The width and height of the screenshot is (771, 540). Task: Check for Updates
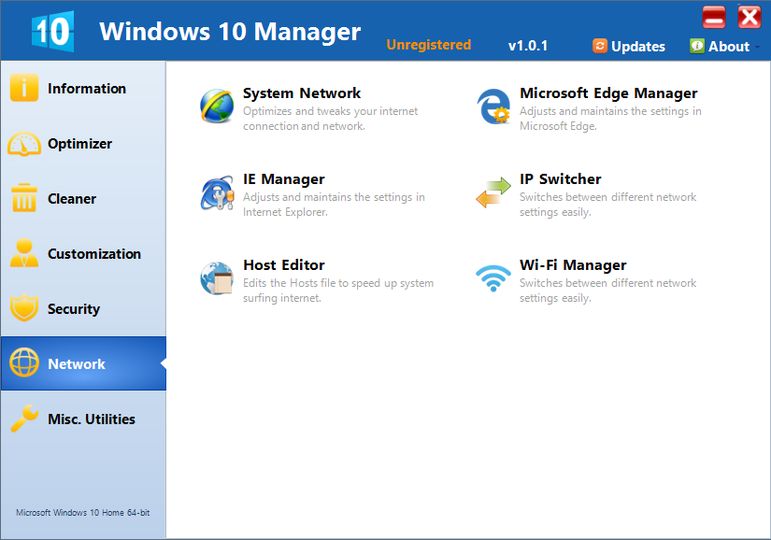pyautogui.click(x=629, y=46)
